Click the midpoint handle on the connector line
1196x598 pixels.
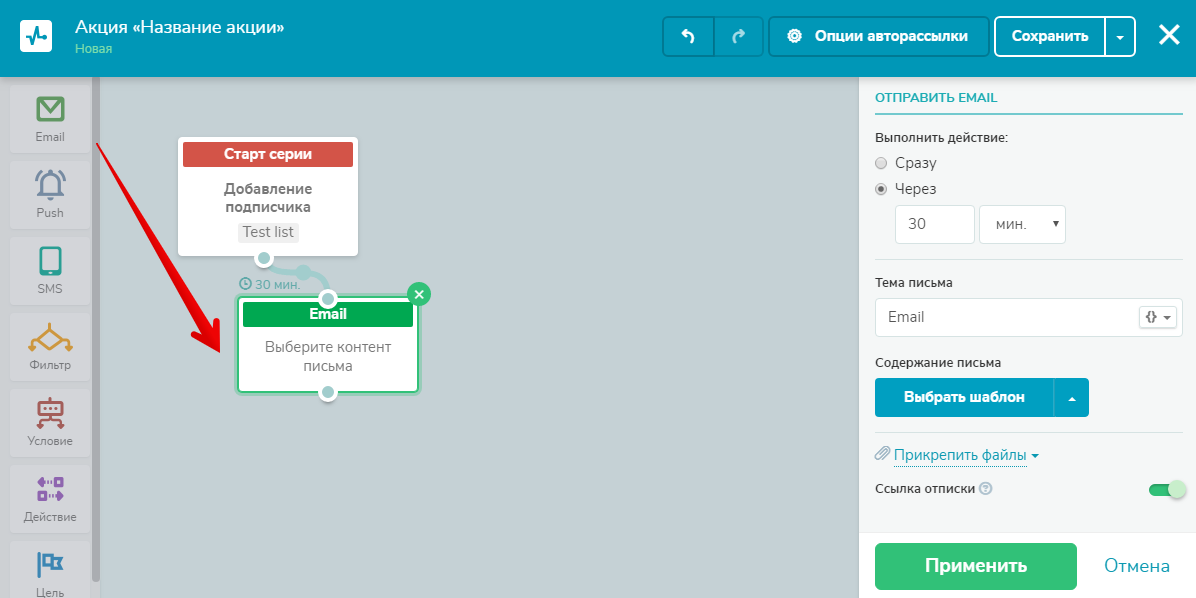click(x=303, y=272)
